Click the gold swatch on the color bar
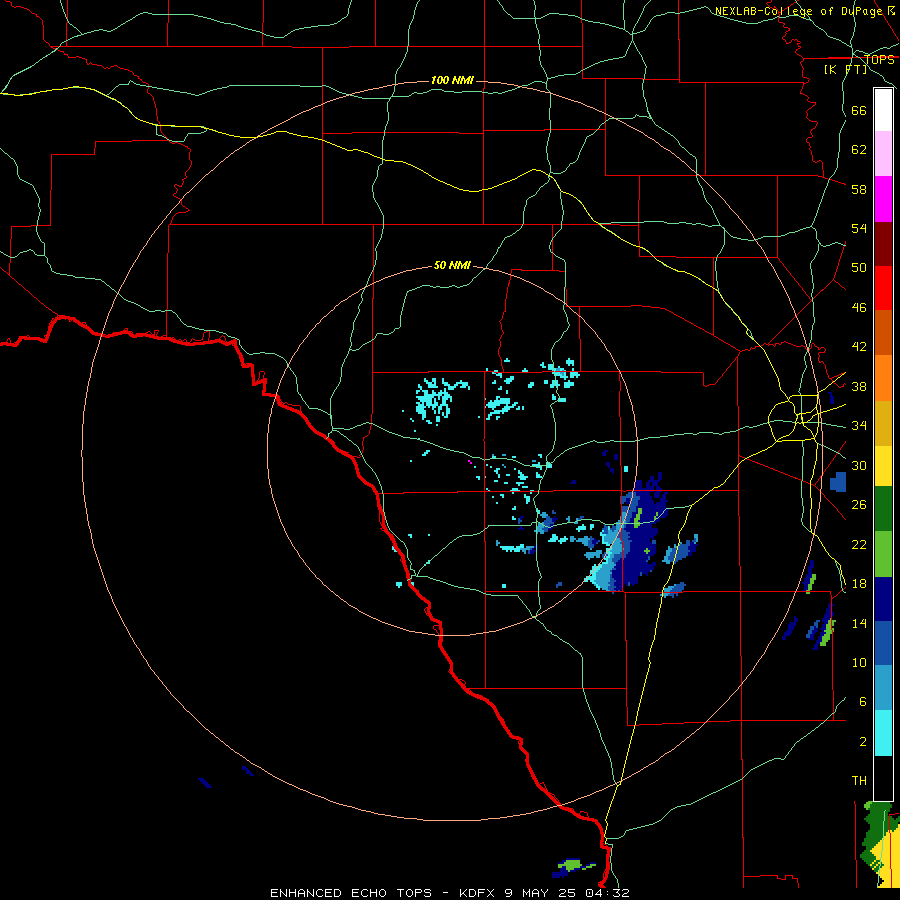 tap(883, 423)
